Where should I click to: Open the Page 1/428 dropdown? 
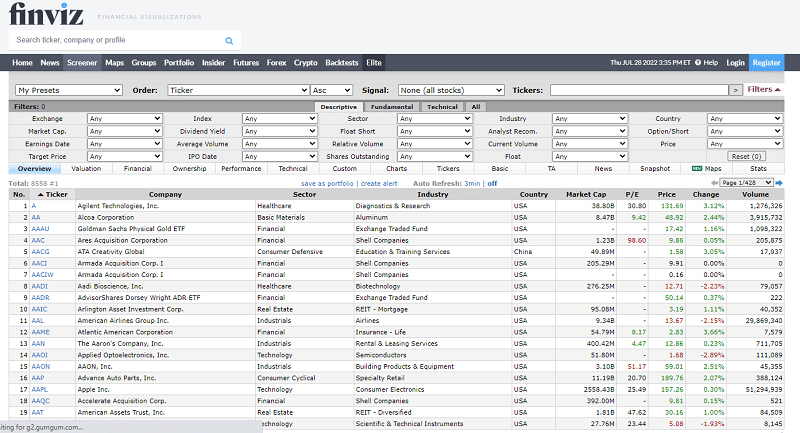(746, 183)
